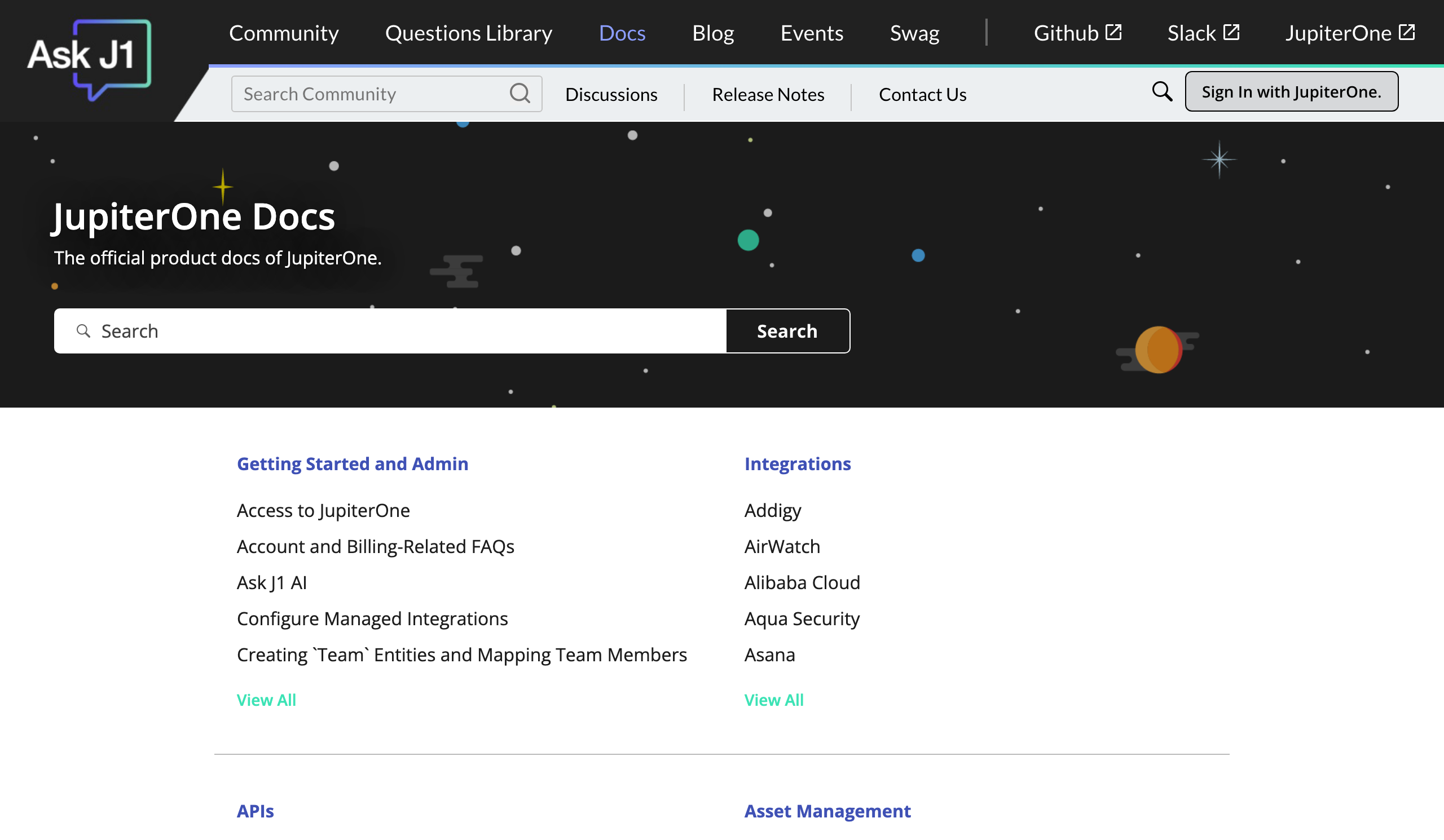Click the magnifier icon in the docs search field
1444x840 pixels.
click(x=83, y=331)
